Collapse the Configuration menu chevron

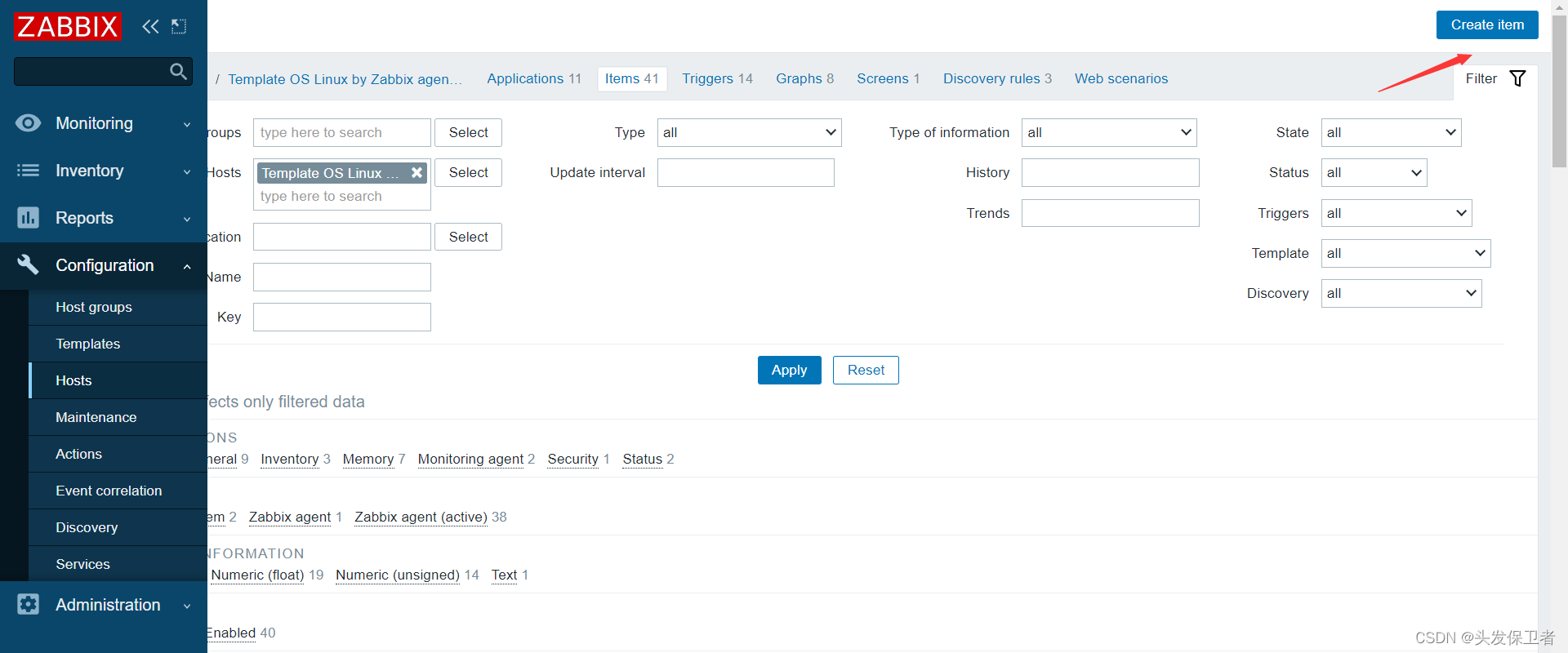point(187,266)
